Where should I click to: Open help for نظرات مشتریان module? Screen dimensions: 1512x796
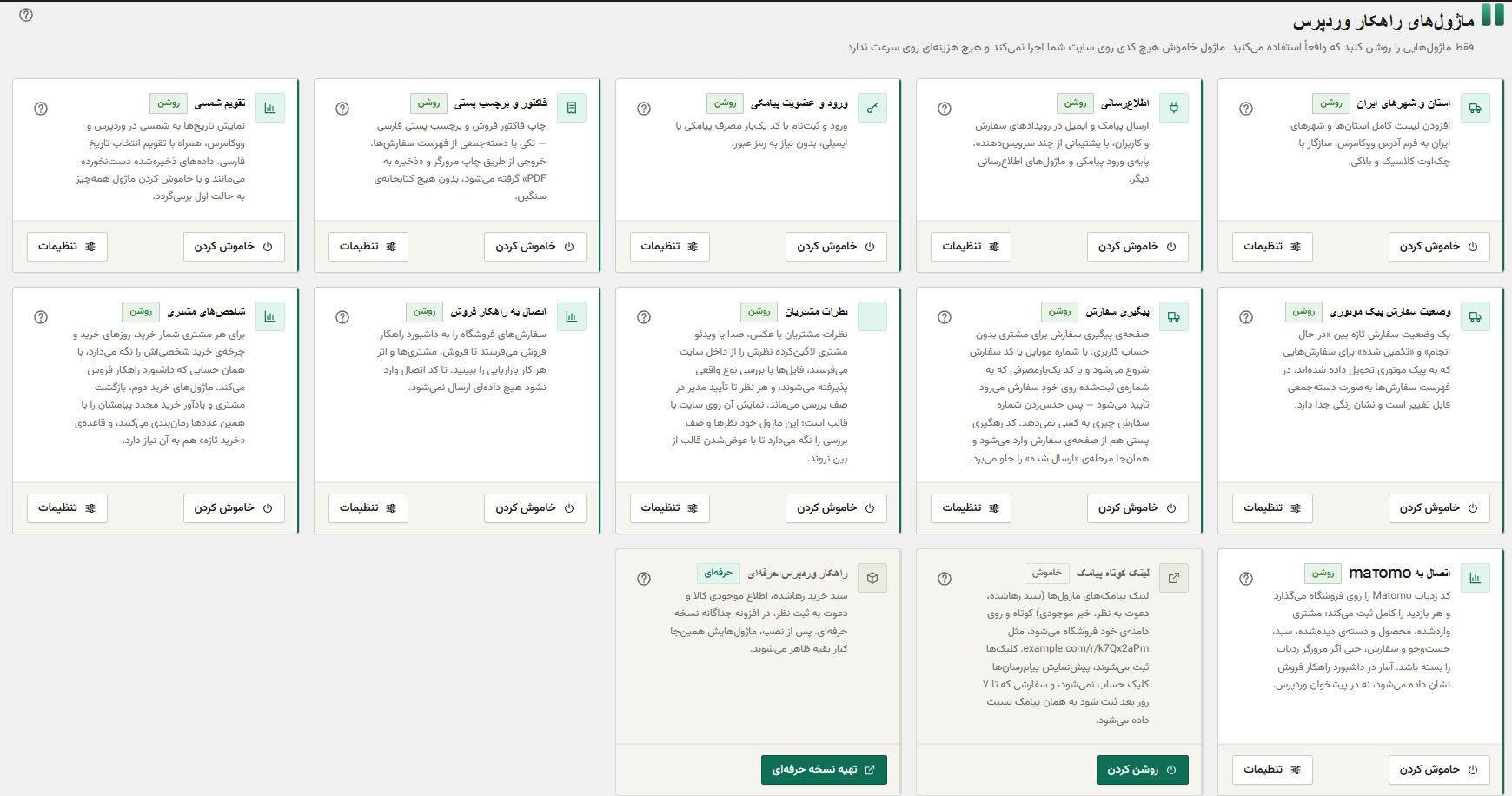(x=644, y=317)
